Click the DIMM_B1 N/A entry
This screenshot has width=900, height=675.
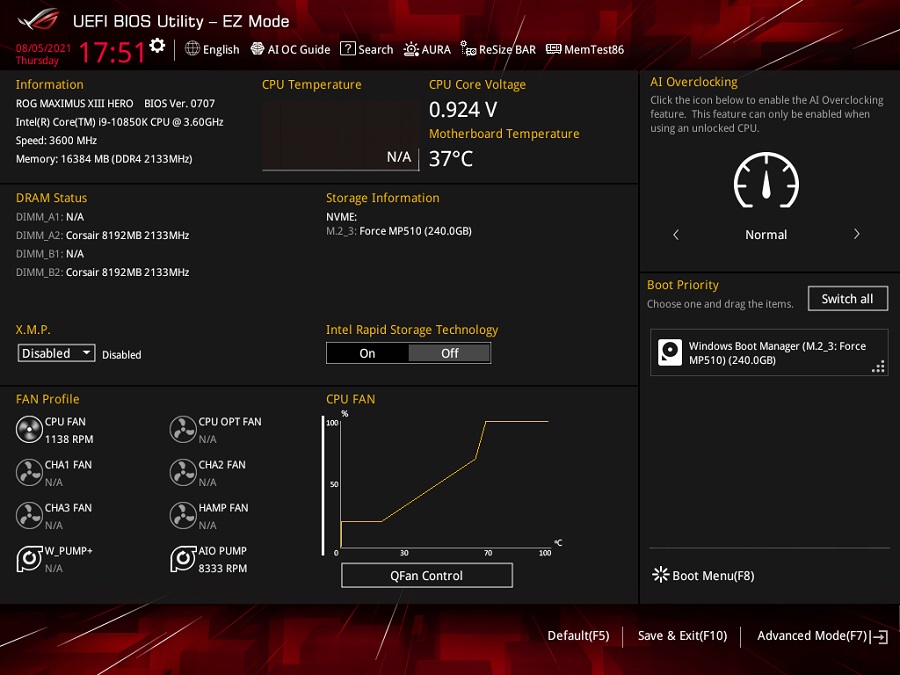coord(49,254)
